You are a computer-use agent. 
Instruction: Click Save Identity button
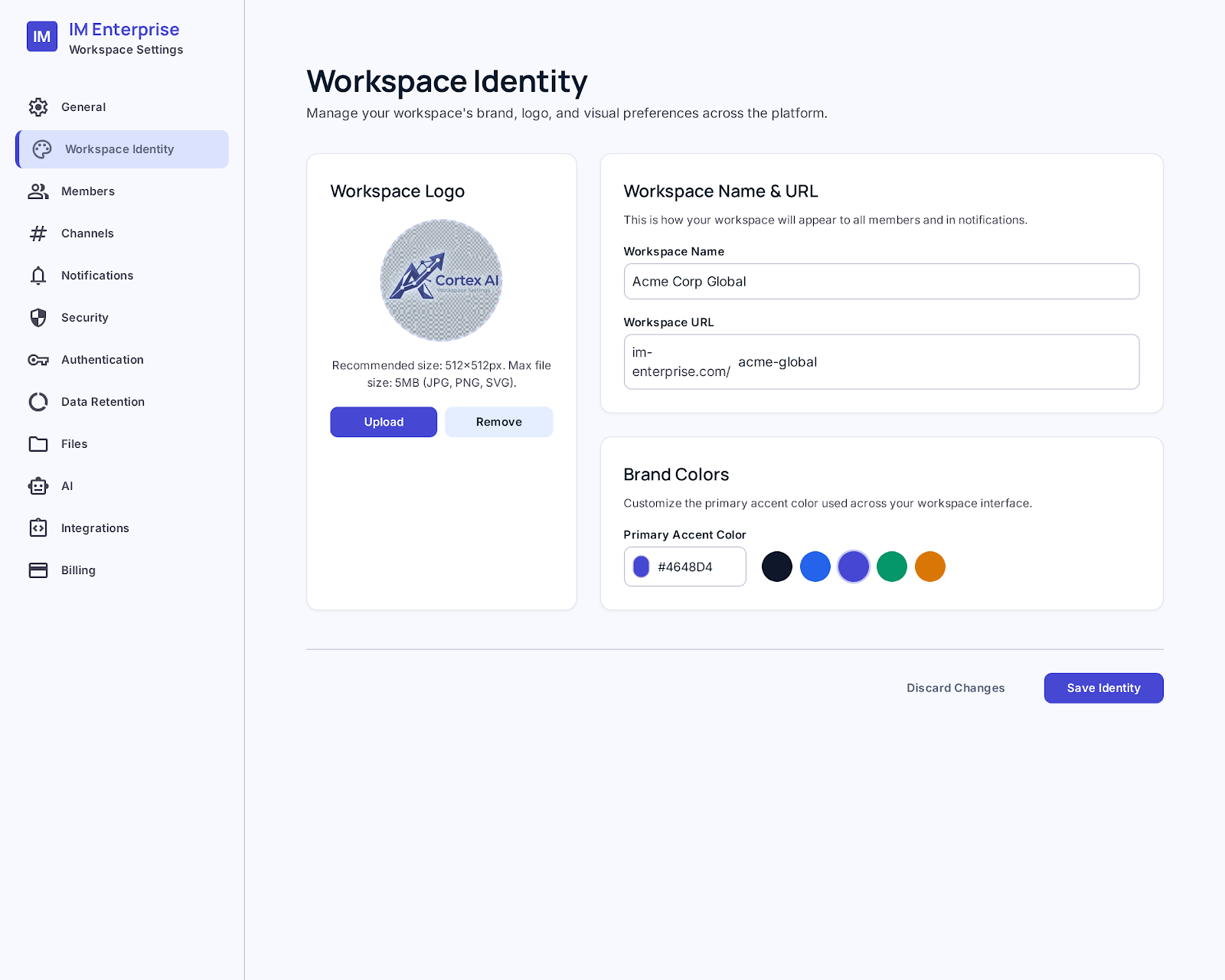[1104, 688]
